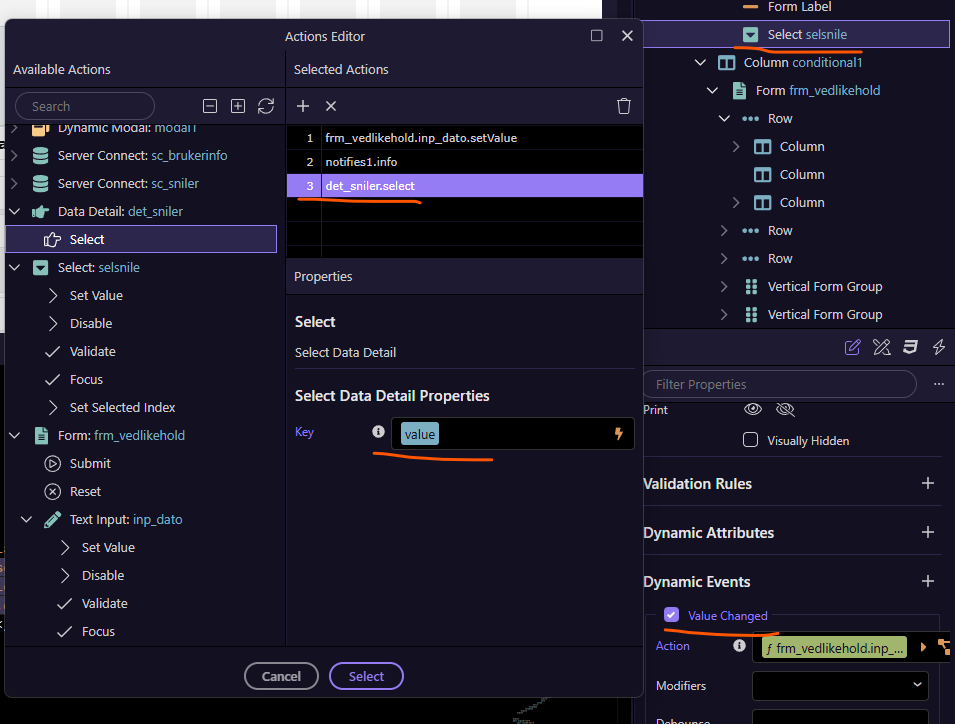Collapse Select selsnile actions node

pyautogui.click(x=15, y=267)
